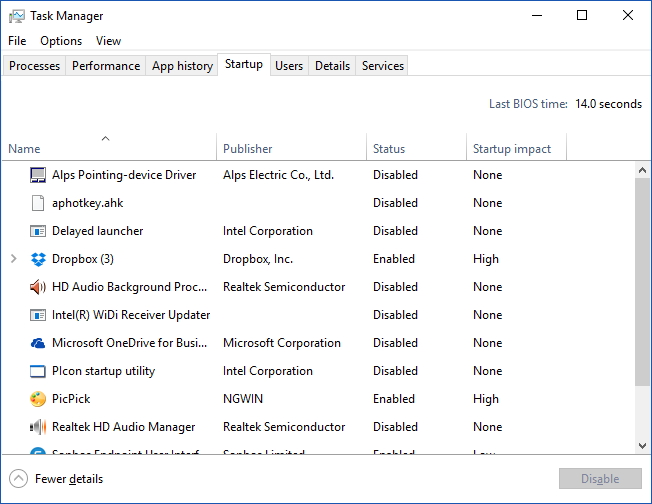
Task: Minimize the Task Manager window
Action: 537,16
